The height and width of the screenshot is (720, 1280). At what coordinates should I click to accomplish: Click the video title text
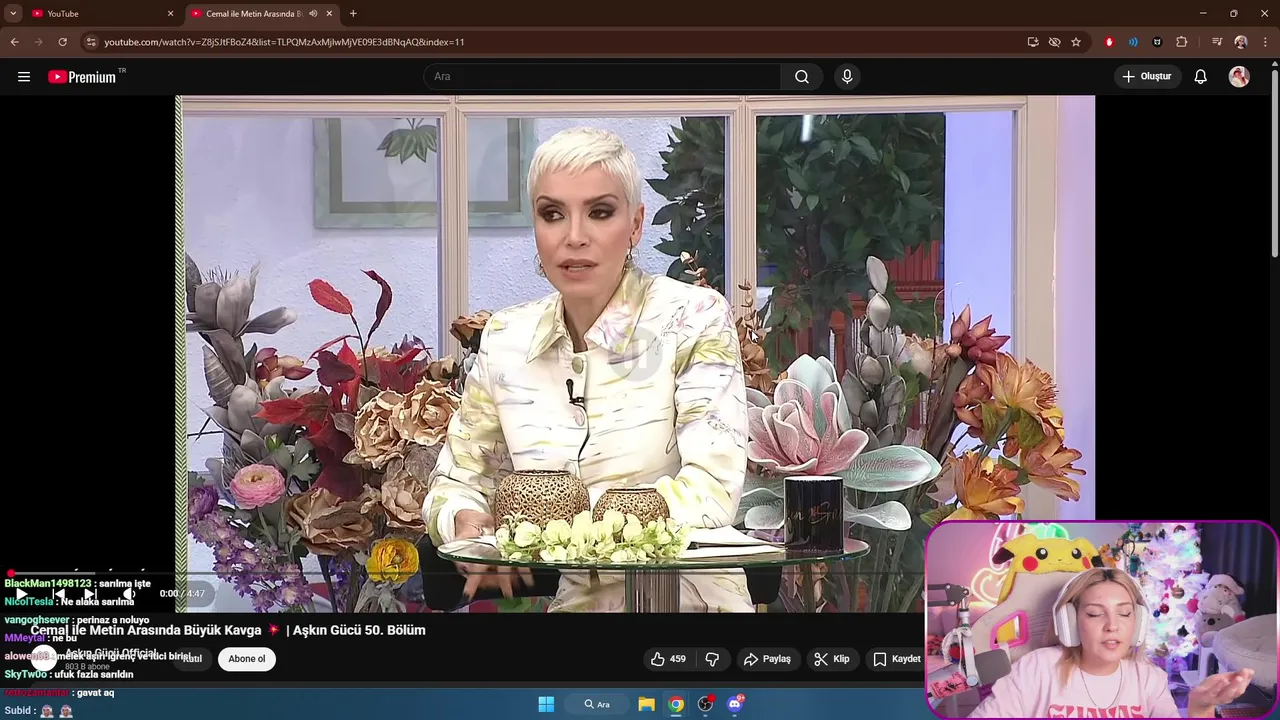tap(228, 630)
